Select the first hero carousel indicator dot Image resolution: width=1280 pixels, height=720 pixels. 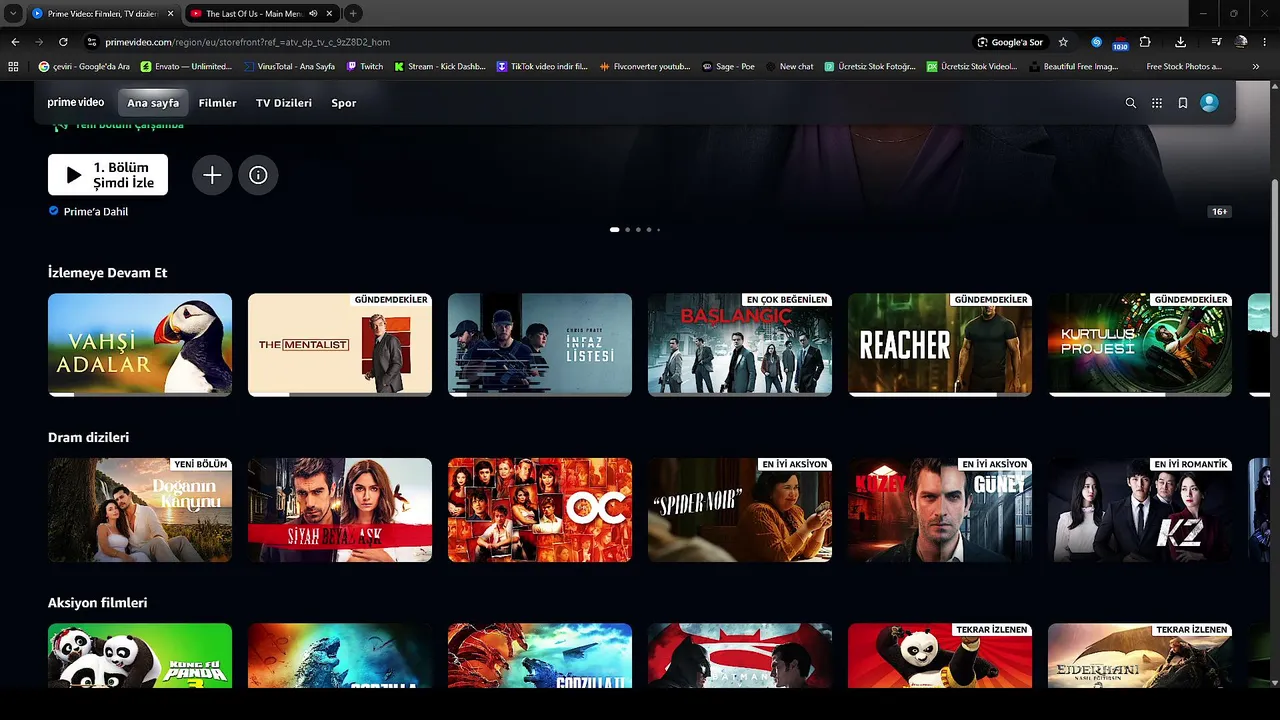(615, 230)
